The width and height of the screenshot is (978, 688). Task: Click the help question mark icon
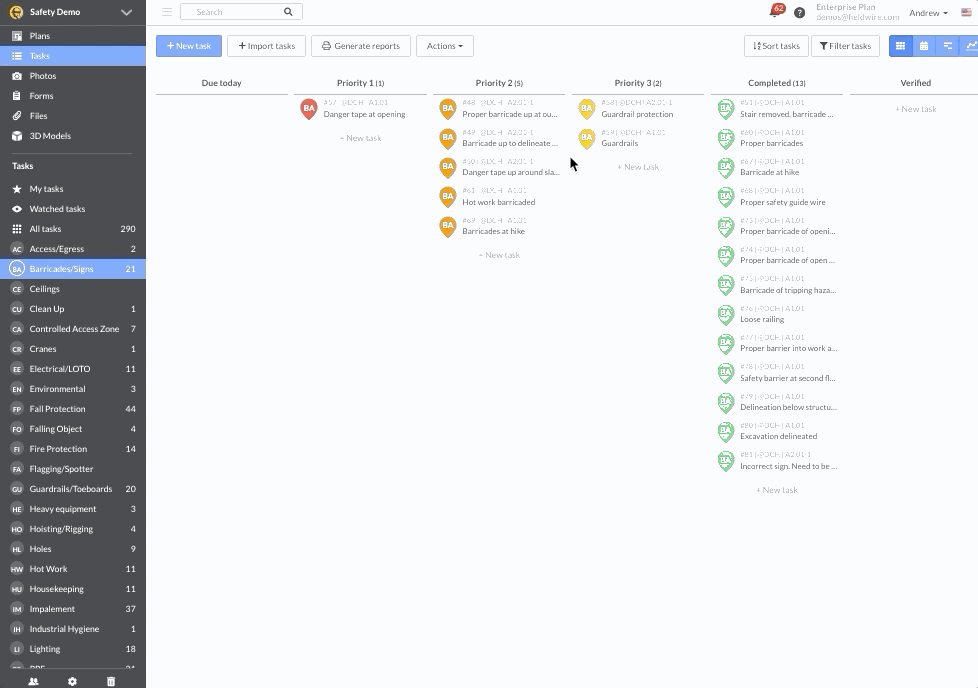(x=799, y=13)
